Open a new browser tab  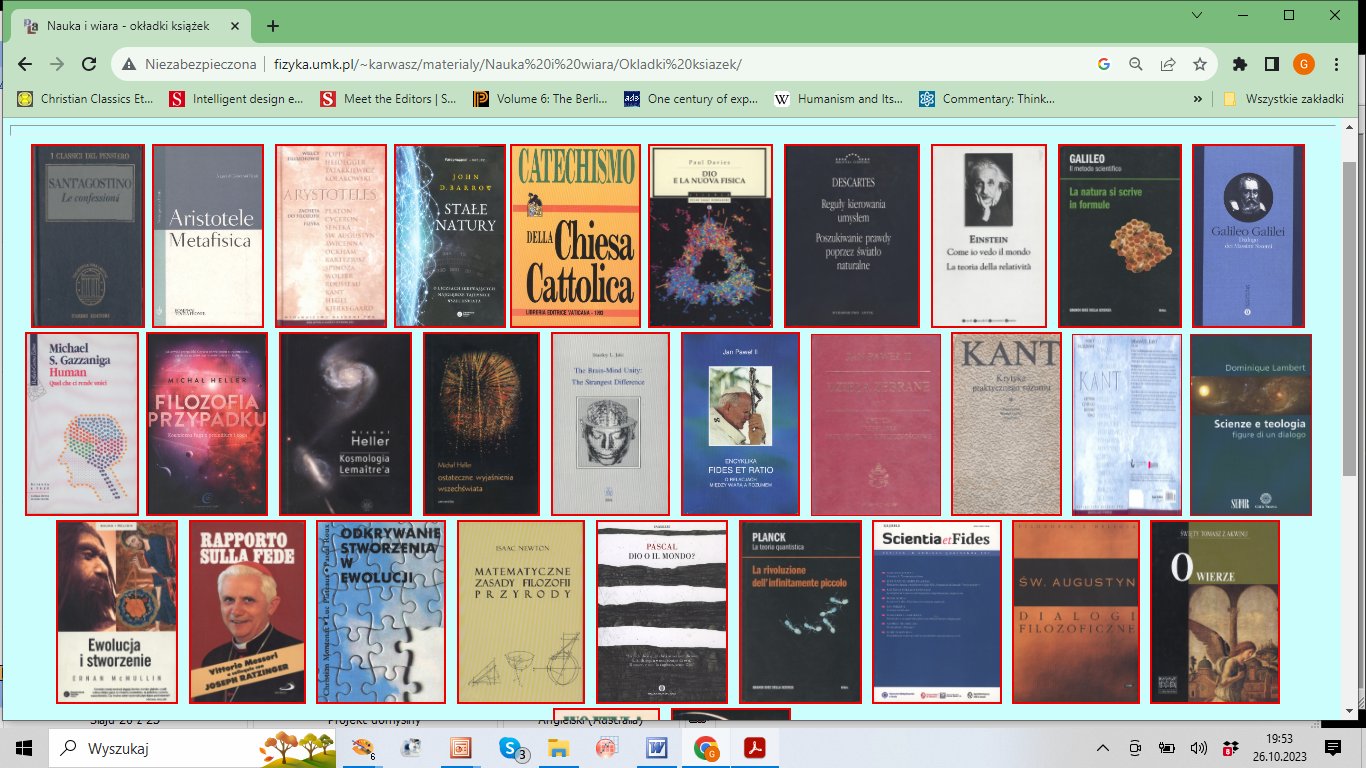(273, 26)
